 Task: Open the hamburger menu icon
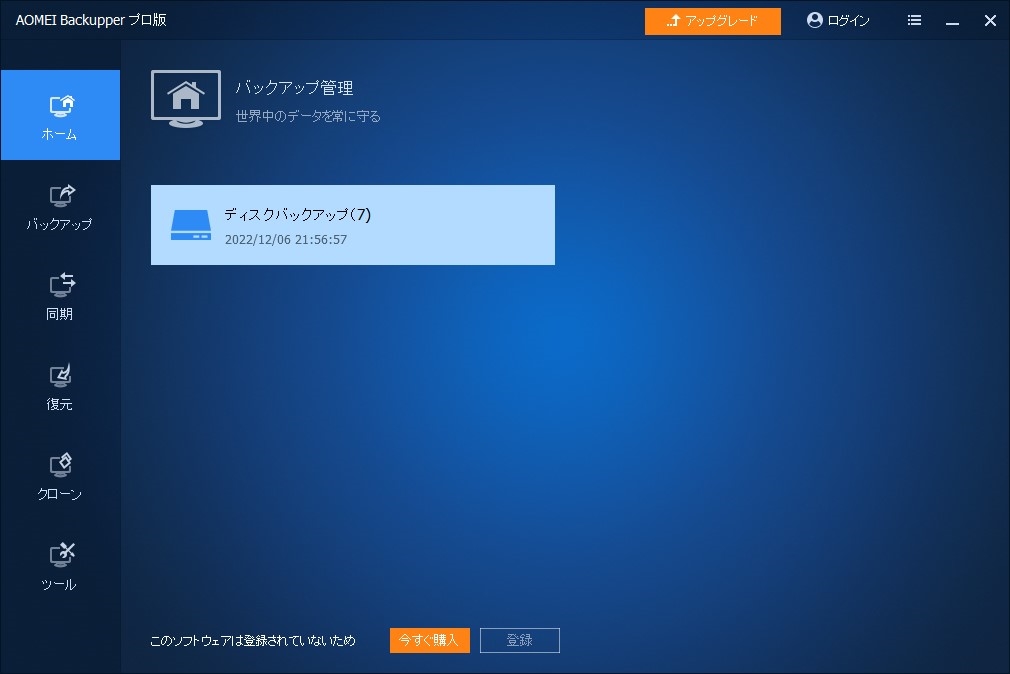[x=914, y=21]
